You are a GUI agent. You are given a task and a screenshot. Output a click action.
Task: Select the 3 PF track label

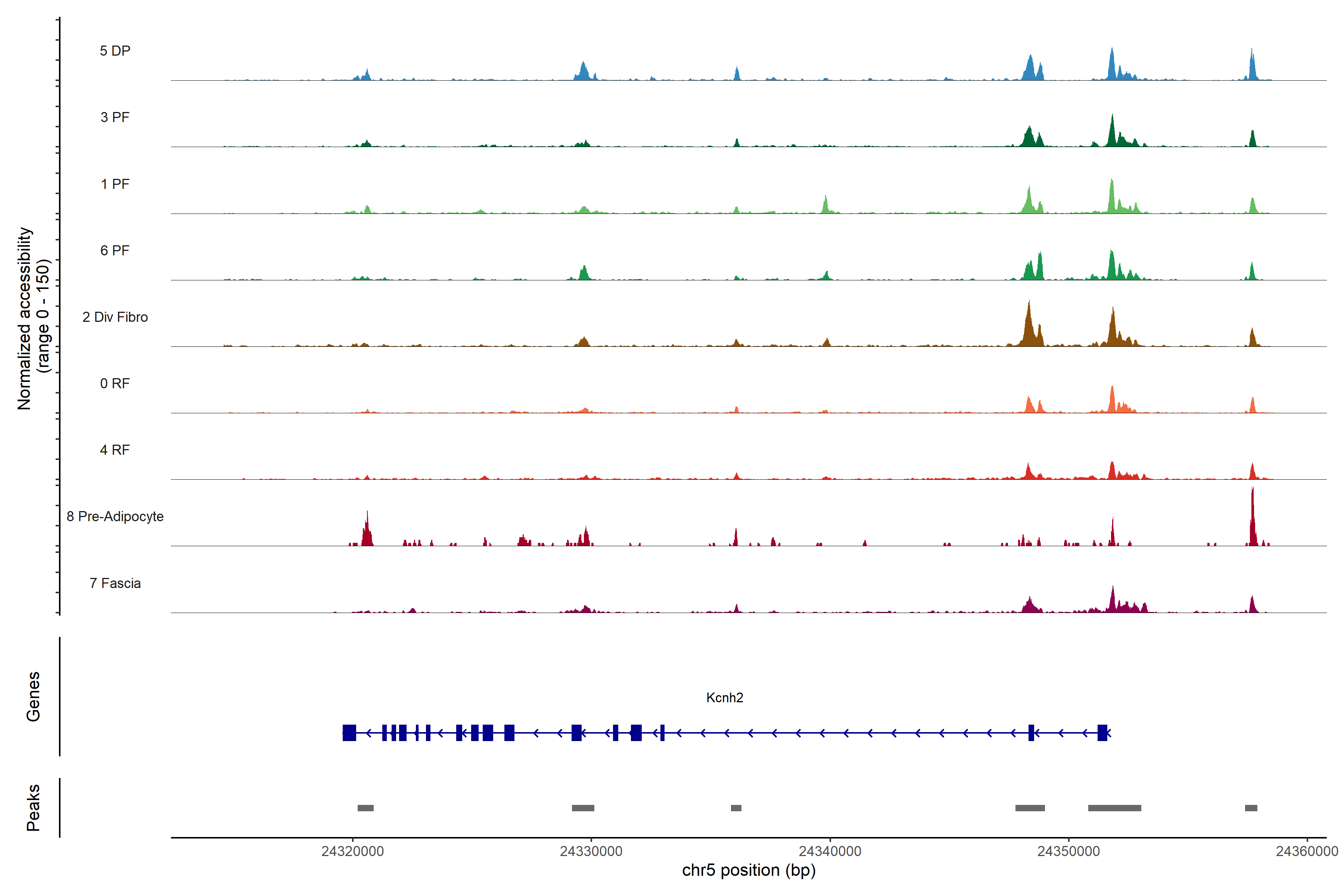[115, 117]
